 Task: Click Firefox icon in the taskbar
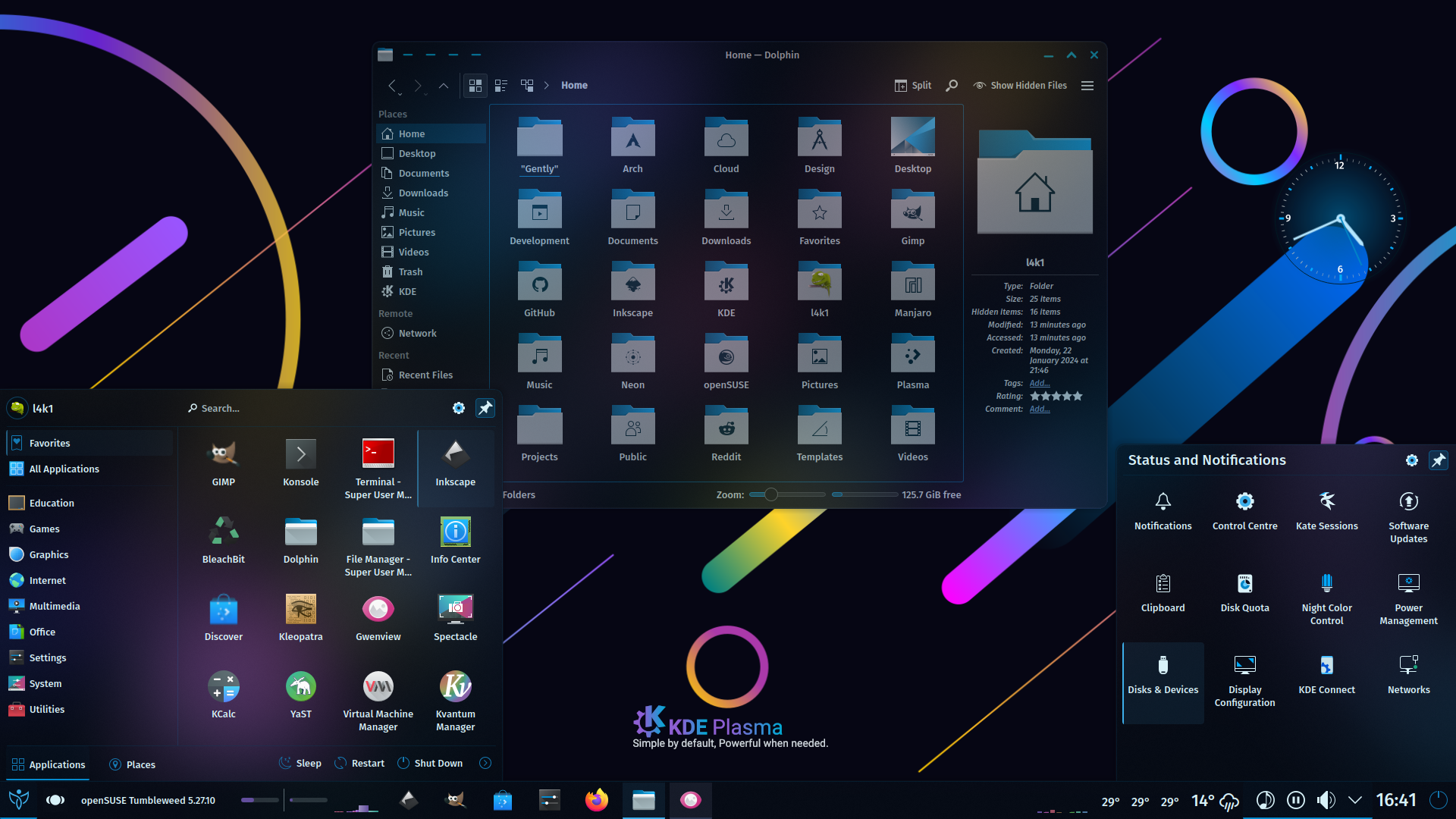pos(597,800)
